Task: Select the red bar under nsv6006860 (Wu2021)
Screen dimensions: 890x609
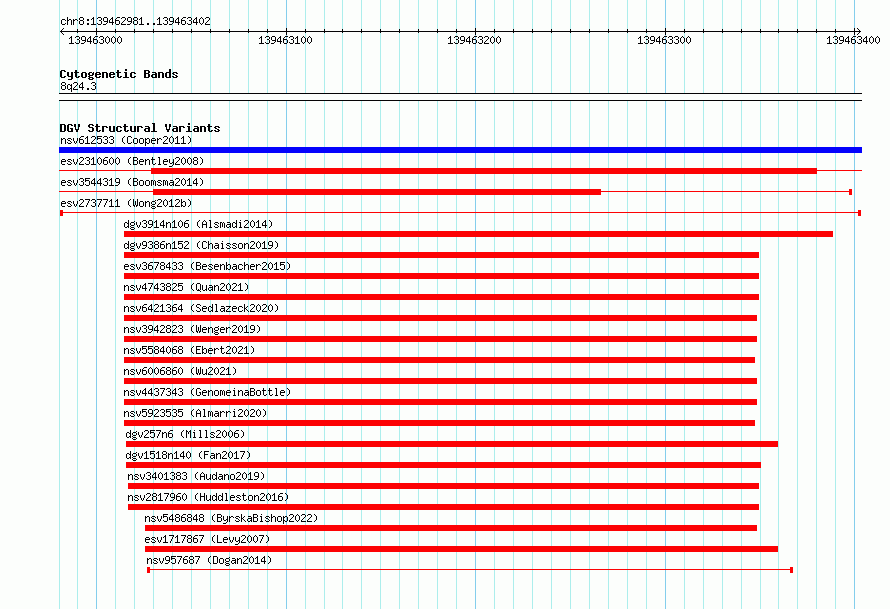Action: (x=440, y=381)
